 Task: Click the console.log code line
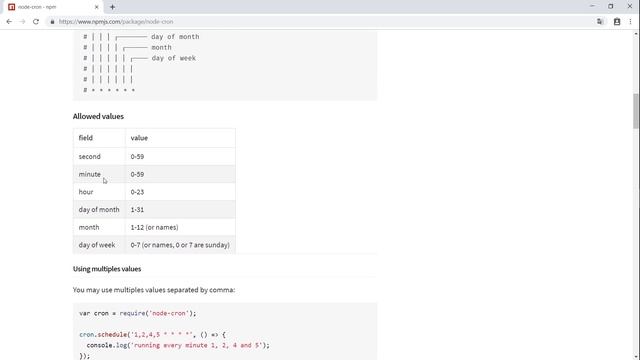[x=178, y=345]
